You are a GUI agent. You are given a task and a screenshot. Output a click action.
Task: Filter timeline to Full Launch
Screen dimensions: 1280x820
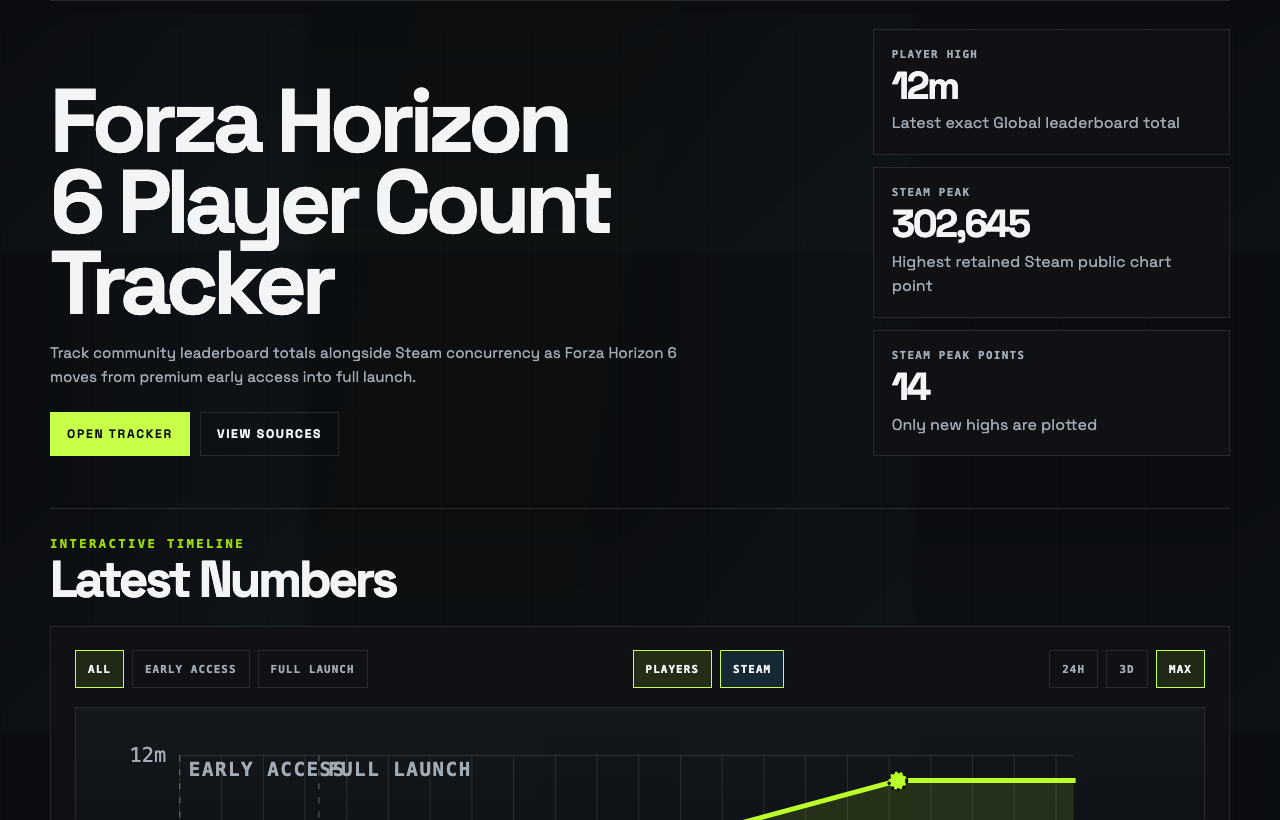(313, 669)
